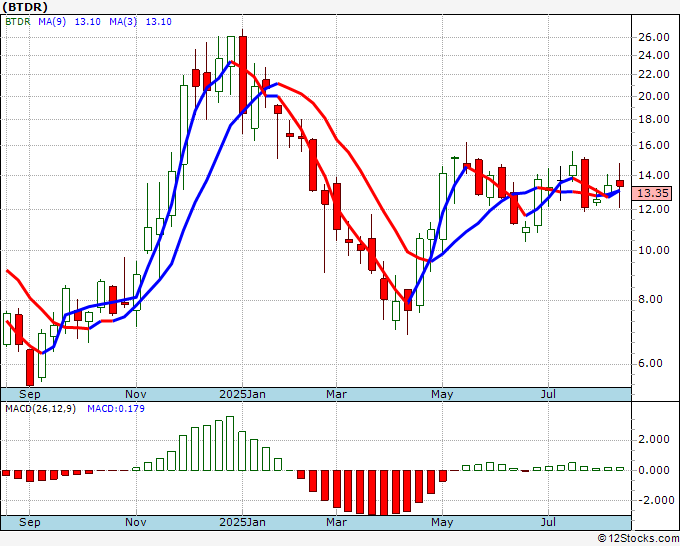Click May on the price chart date axis
680x546 pixels.
click(442, 394)
